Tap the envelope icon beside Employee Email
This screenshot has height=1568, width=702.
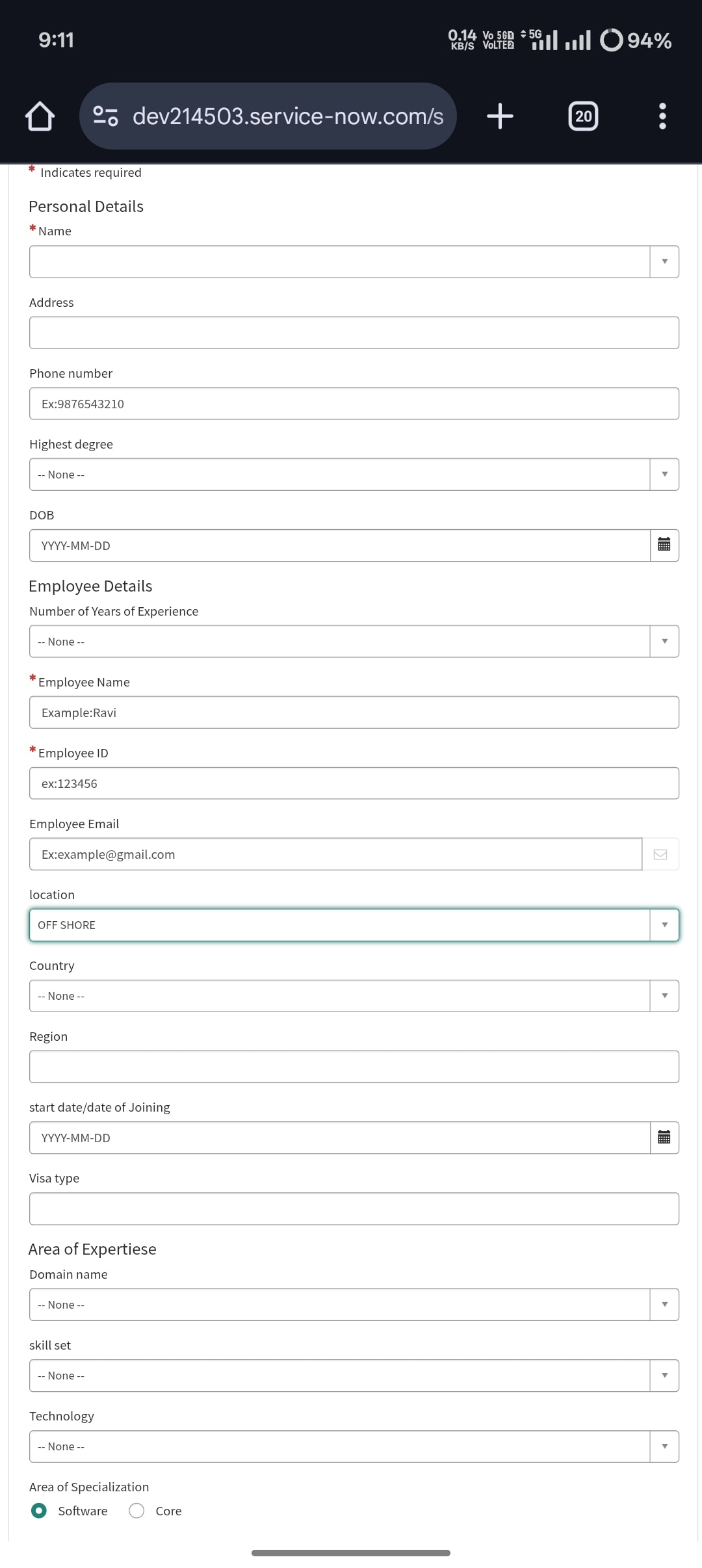pyautogui.click(x=660, y=854)
